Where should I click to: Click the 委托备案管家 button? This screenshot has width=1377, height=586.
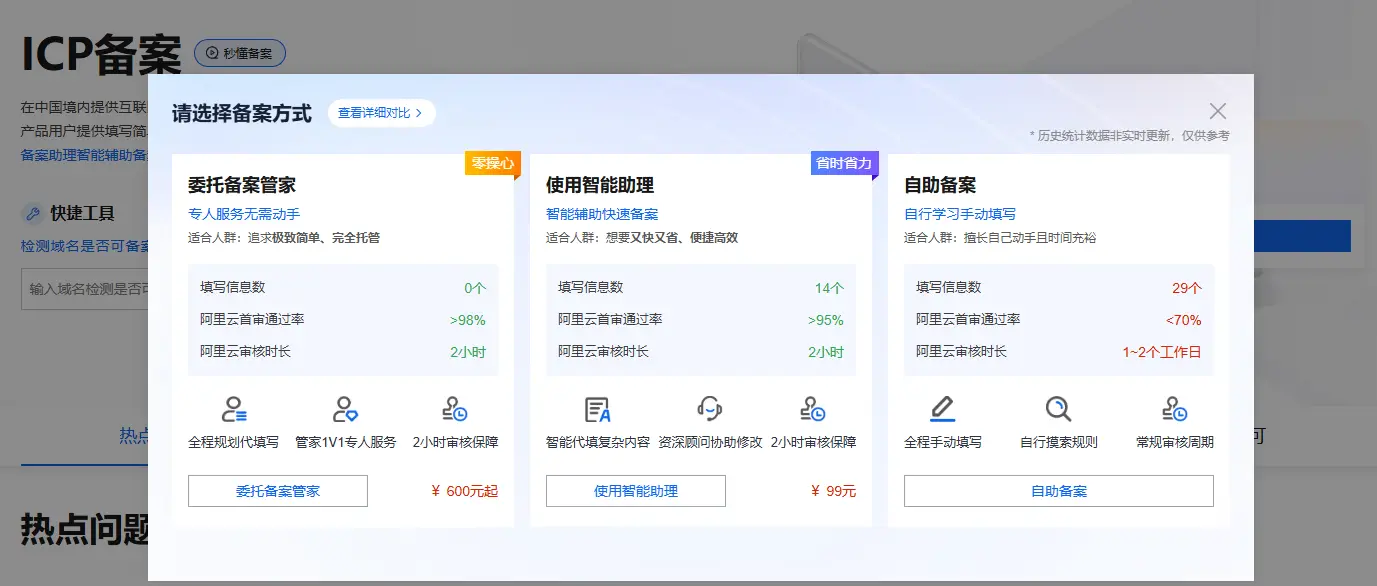pos(278,491)
